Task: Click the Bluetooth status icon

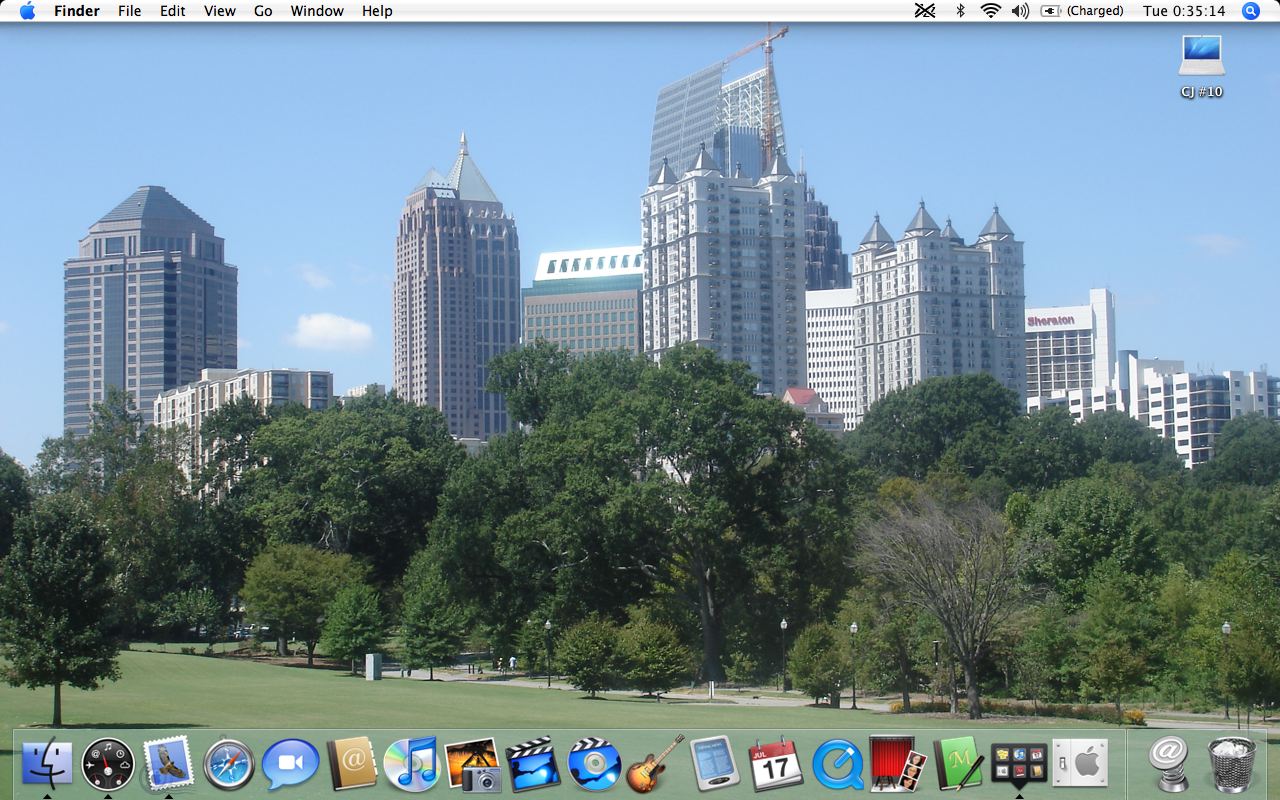Action: tap(960, 11)
